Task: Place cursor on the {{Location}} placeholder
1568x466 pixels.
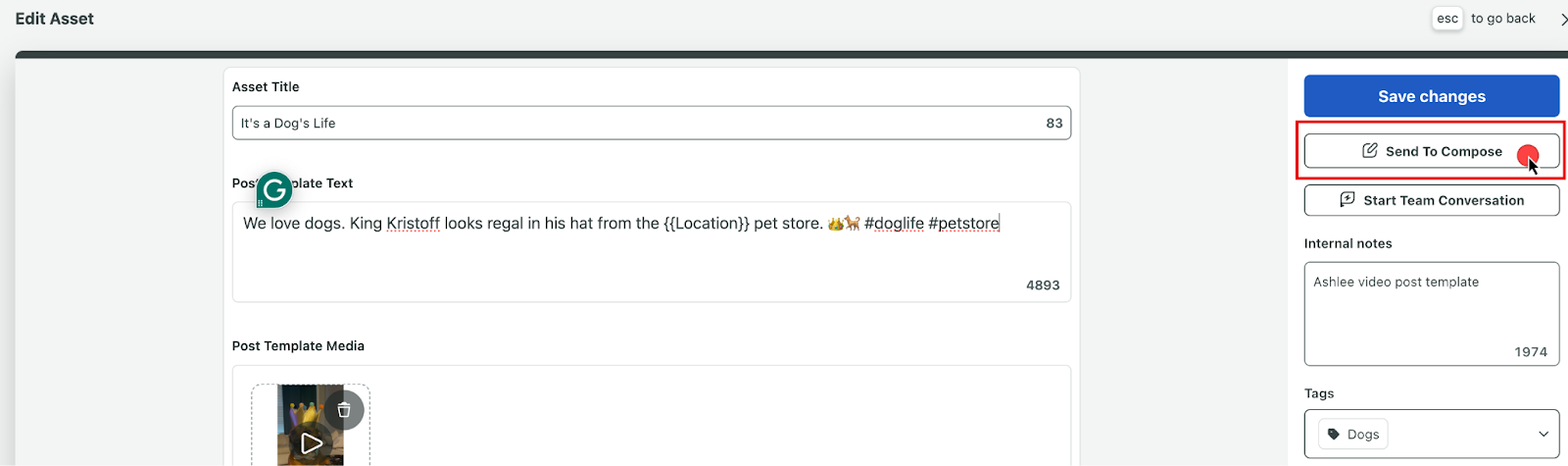Action: tap(707, 224)
